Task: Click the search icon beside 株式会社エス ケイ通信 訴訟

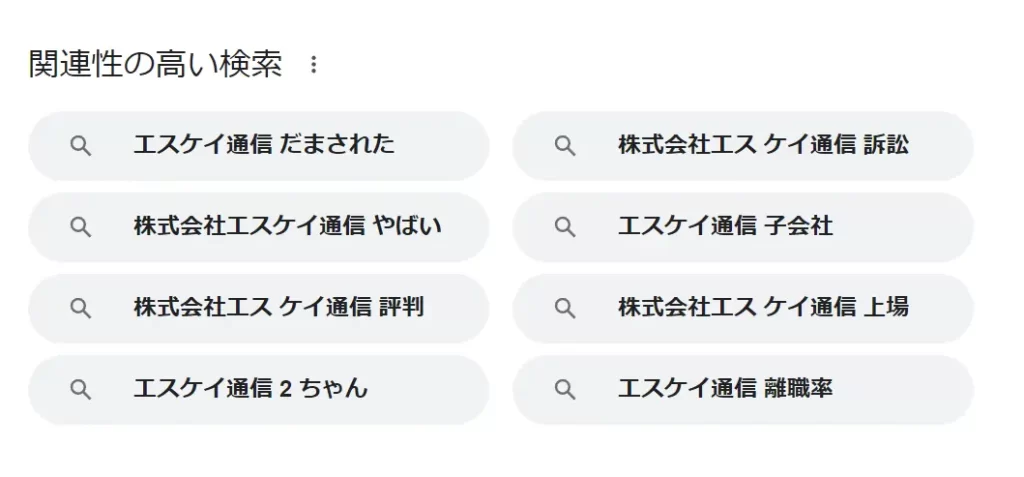Action: point(565,146)
